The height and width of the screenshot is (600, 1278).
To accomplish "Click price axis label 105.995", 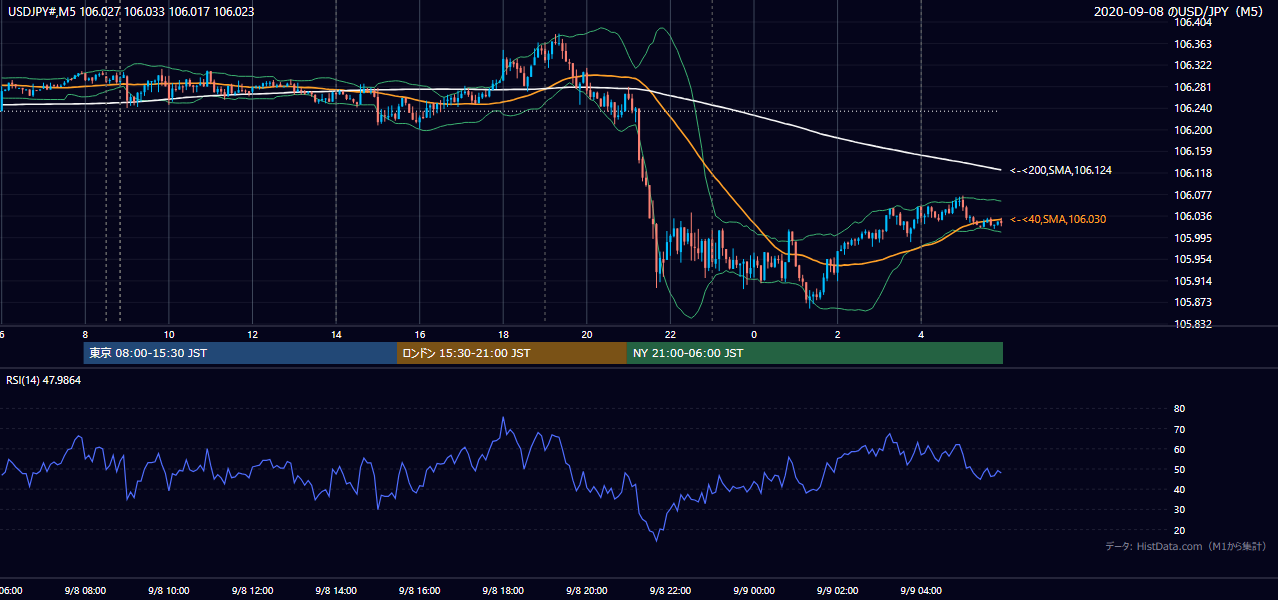I will point(1193,238).
